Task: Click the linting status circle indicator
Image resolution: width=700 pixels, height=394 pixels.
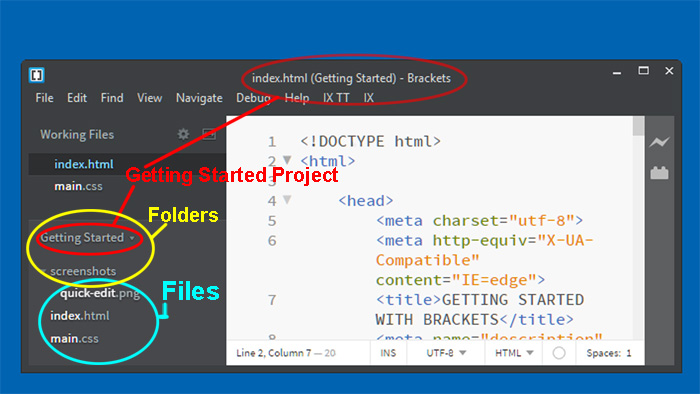Action: tap(559, 353)
